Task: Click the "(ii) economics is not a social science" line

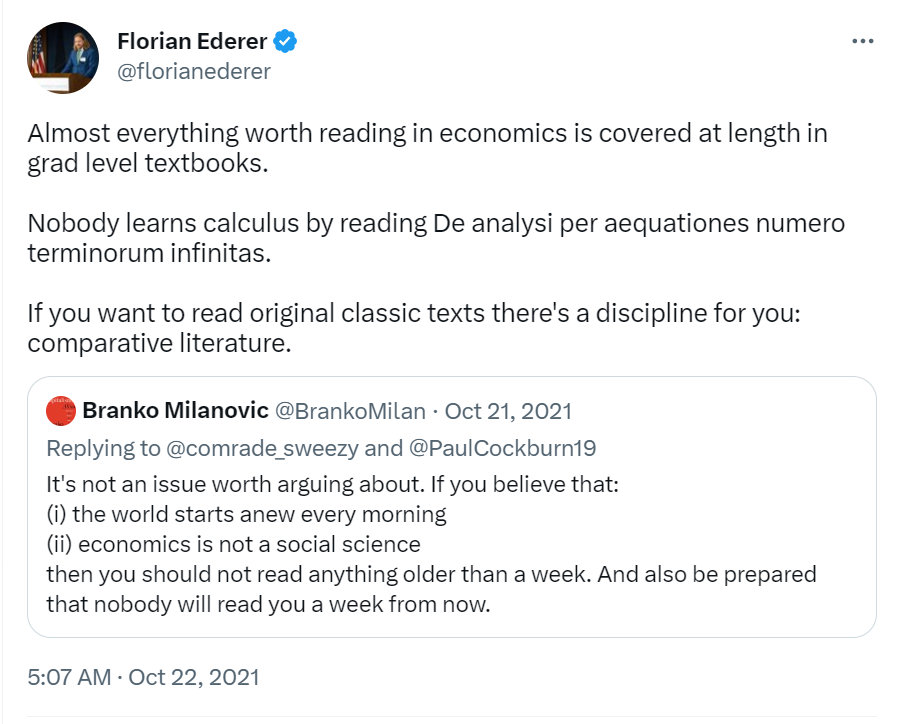Action: (x=233, y=545)
